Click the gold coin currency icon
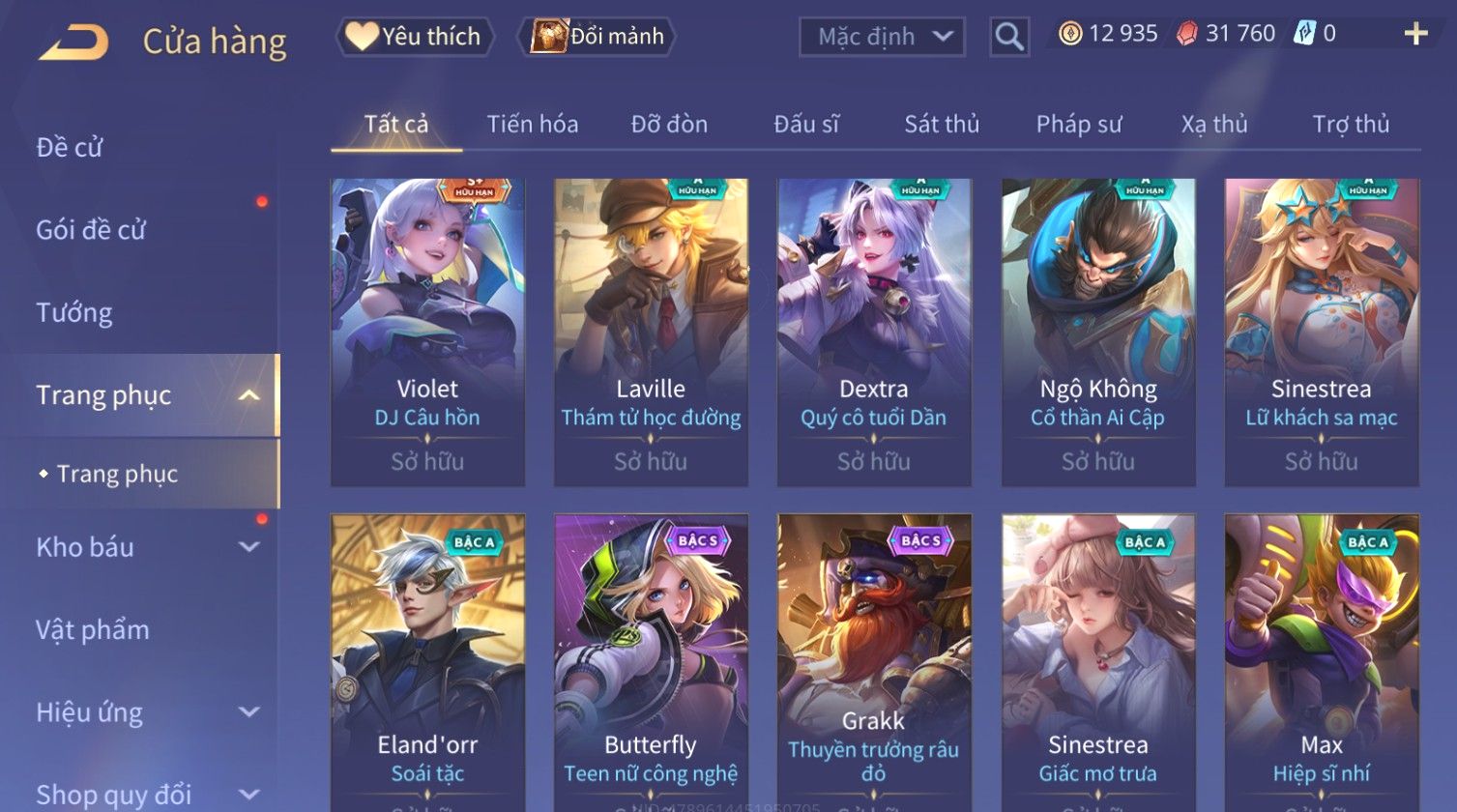This screenshot has height=812, width=1457. [x=1069, y=34]
